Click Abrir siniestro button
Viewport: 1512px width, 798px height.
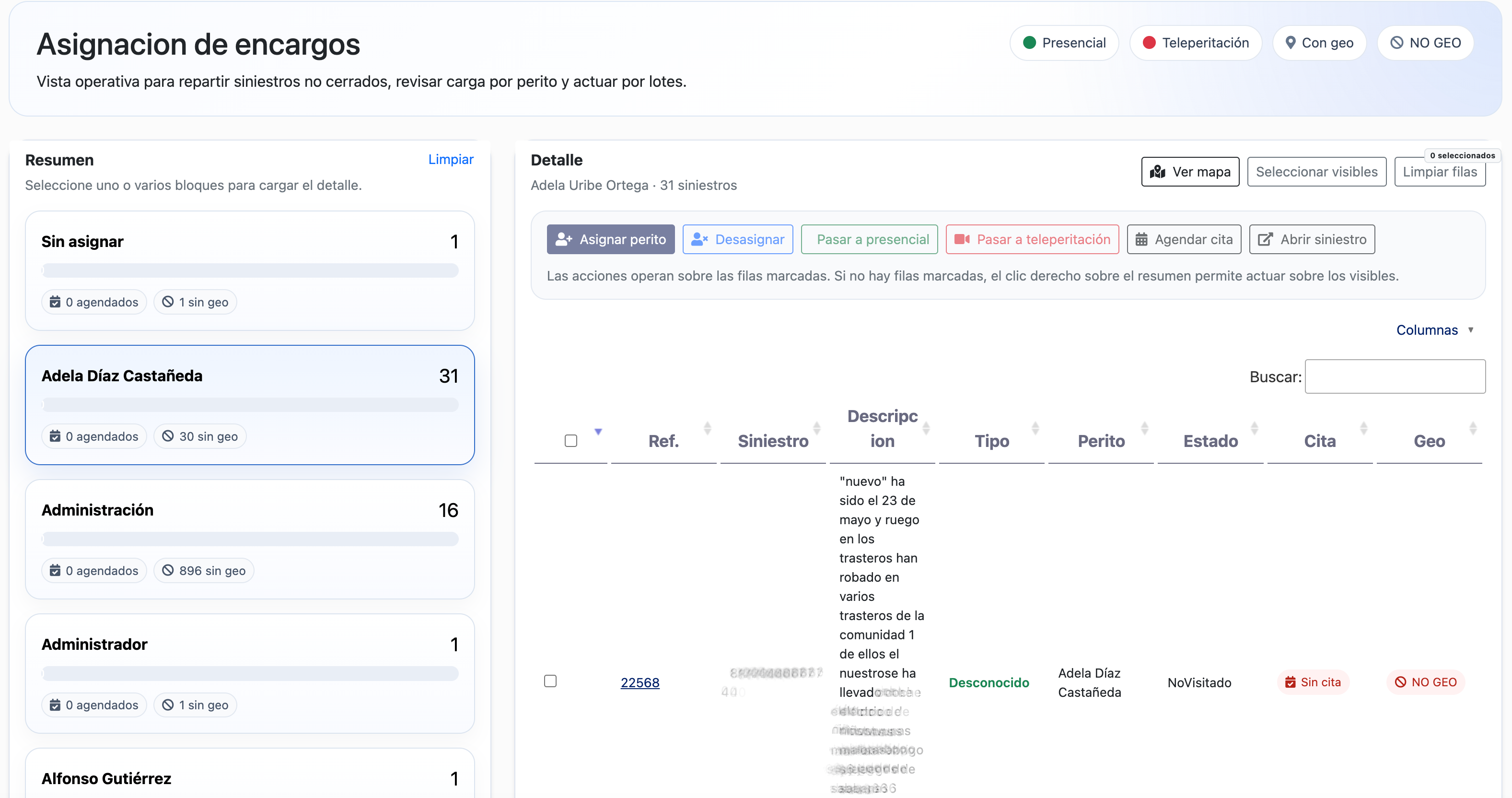tap(1312, 240)
